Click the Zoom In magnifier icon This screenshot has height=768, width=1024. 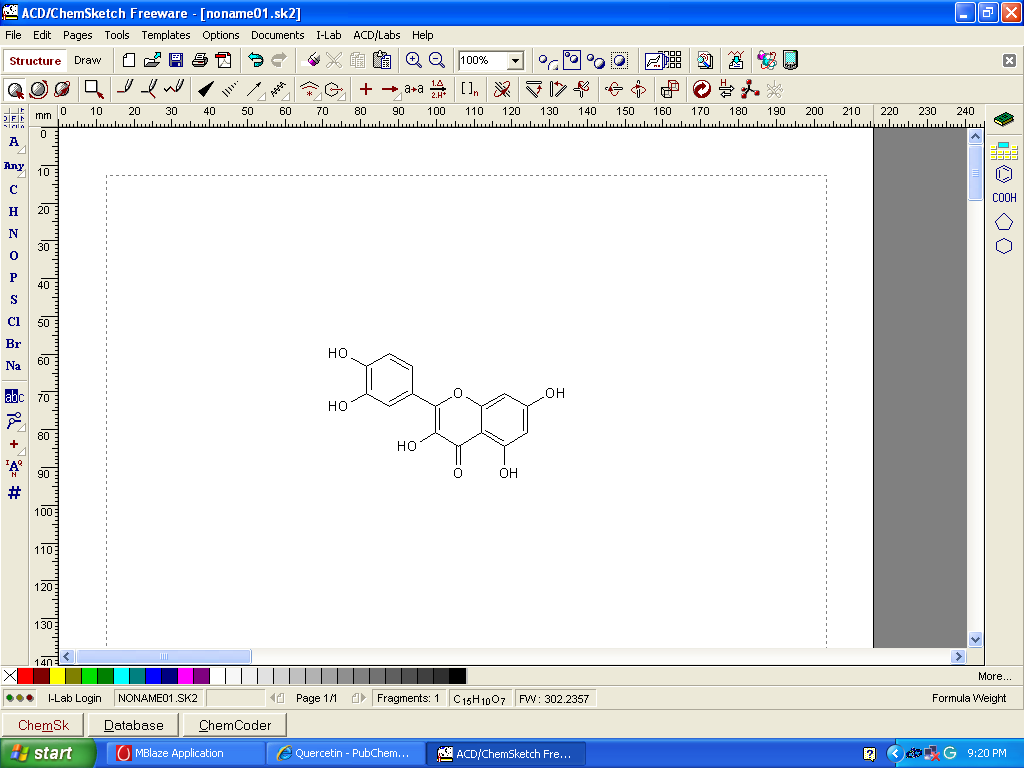tap(413, 61)
